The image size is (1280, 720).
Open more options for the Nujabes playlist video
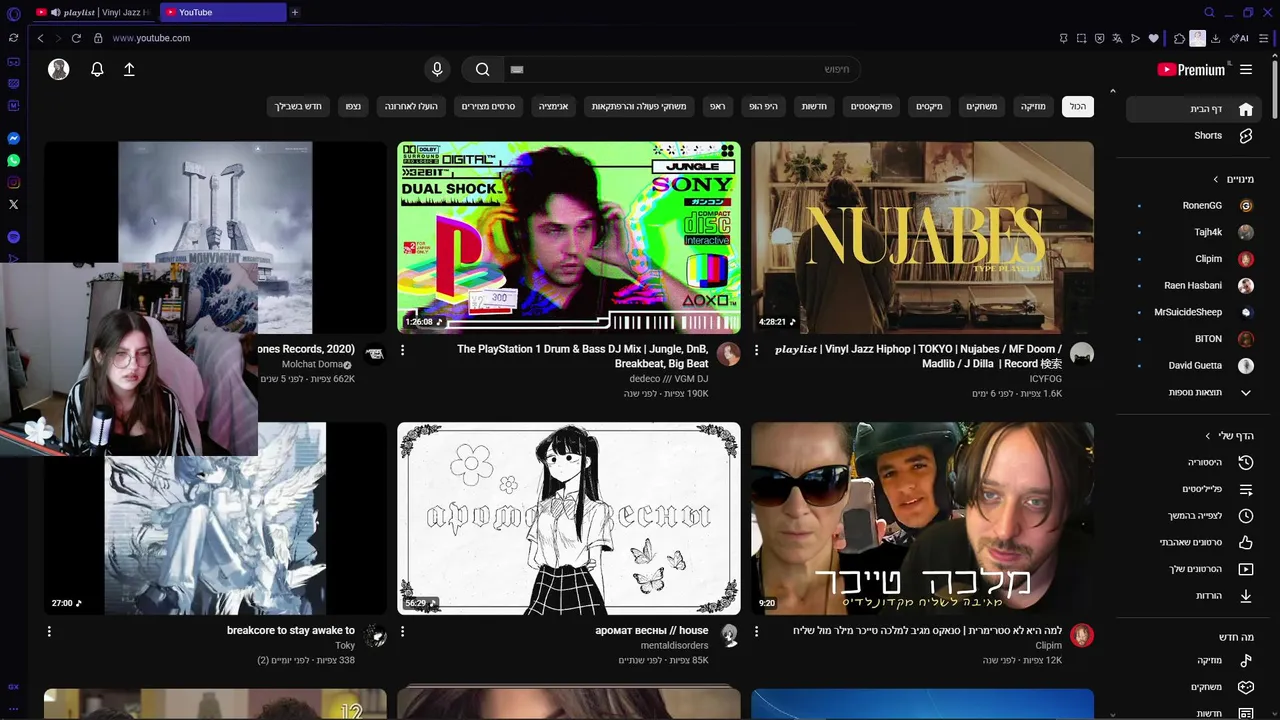point(756,350)
